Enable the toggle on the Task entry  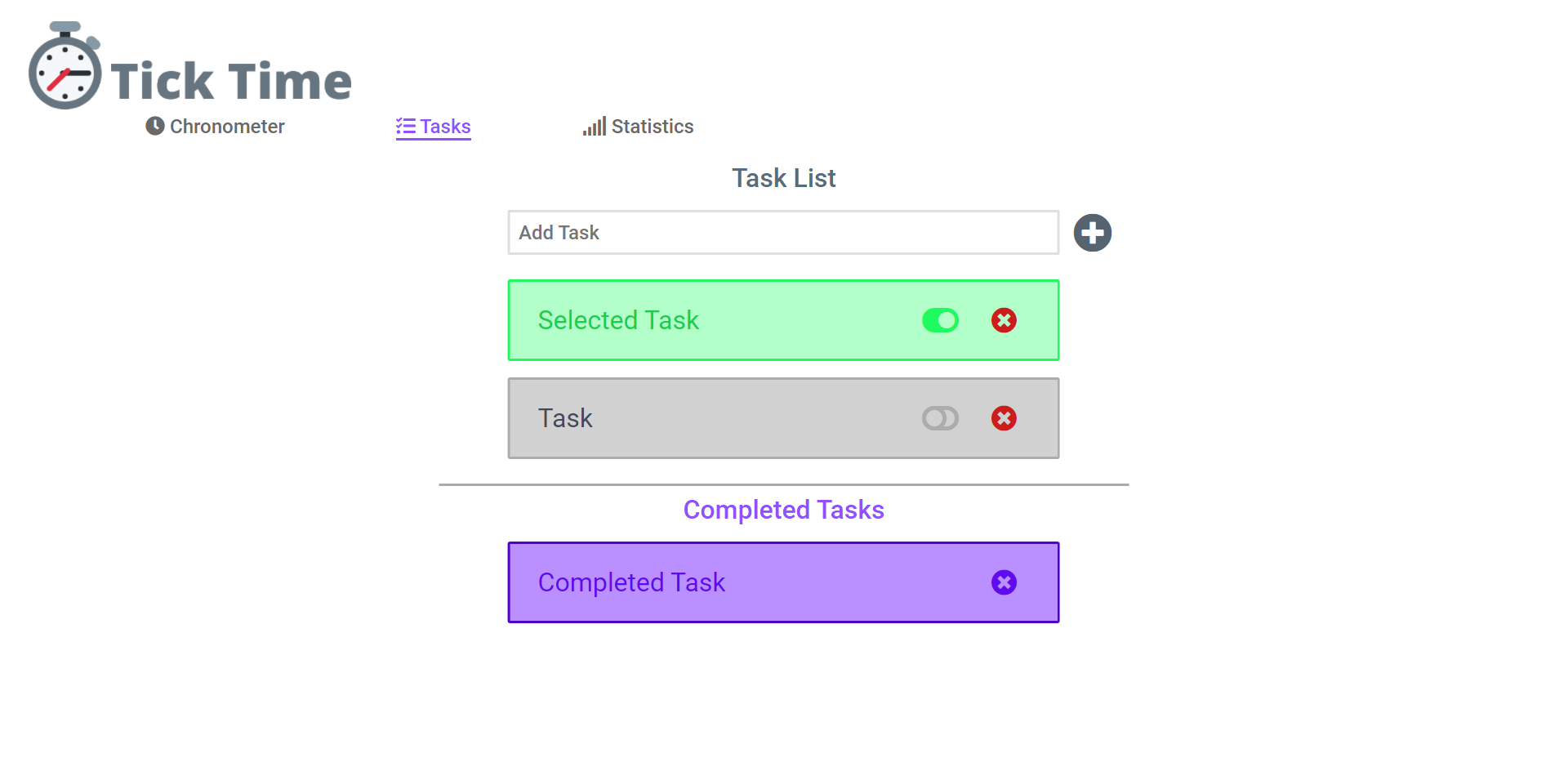coord(940,418)
